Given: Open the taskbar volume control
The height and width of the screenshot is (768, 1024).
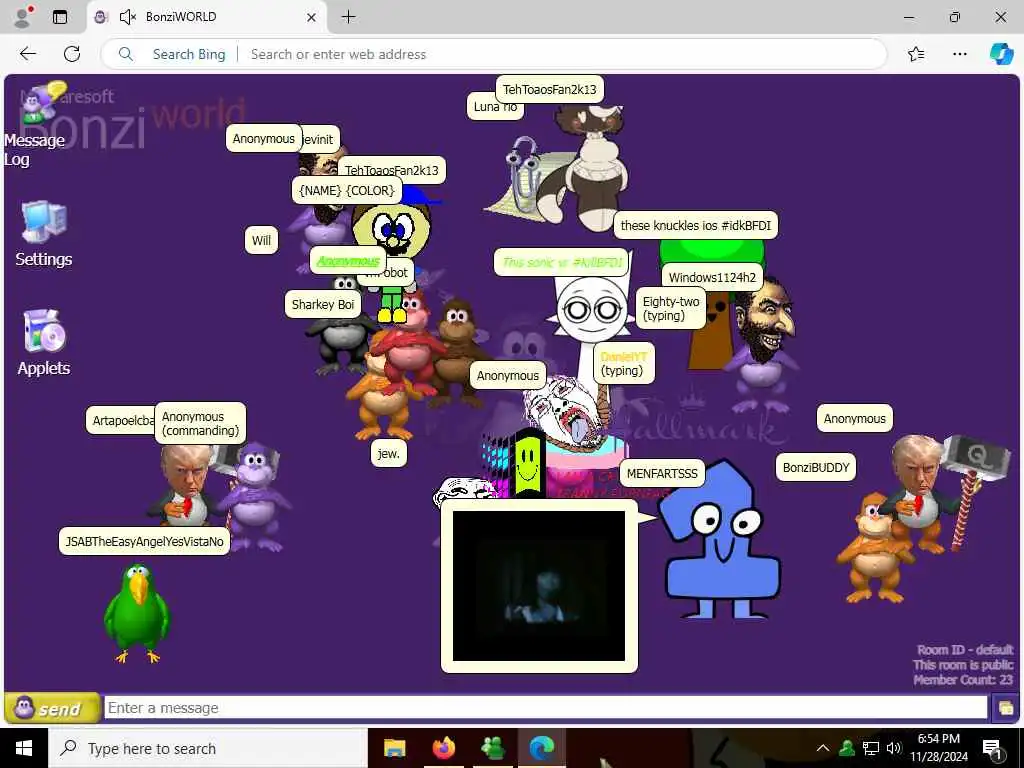Looking at the screenshot, I should 893,748.
